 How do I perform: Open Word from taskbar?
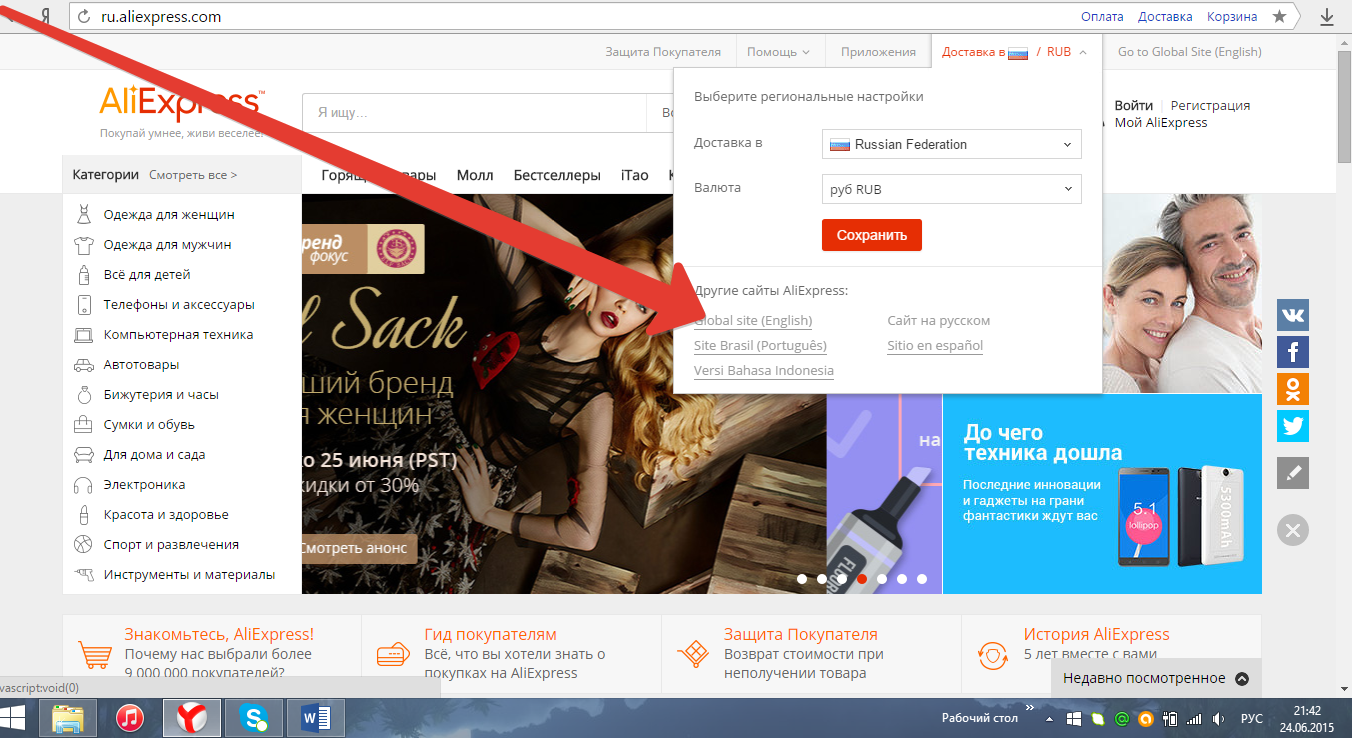click(x=316, y=718)
